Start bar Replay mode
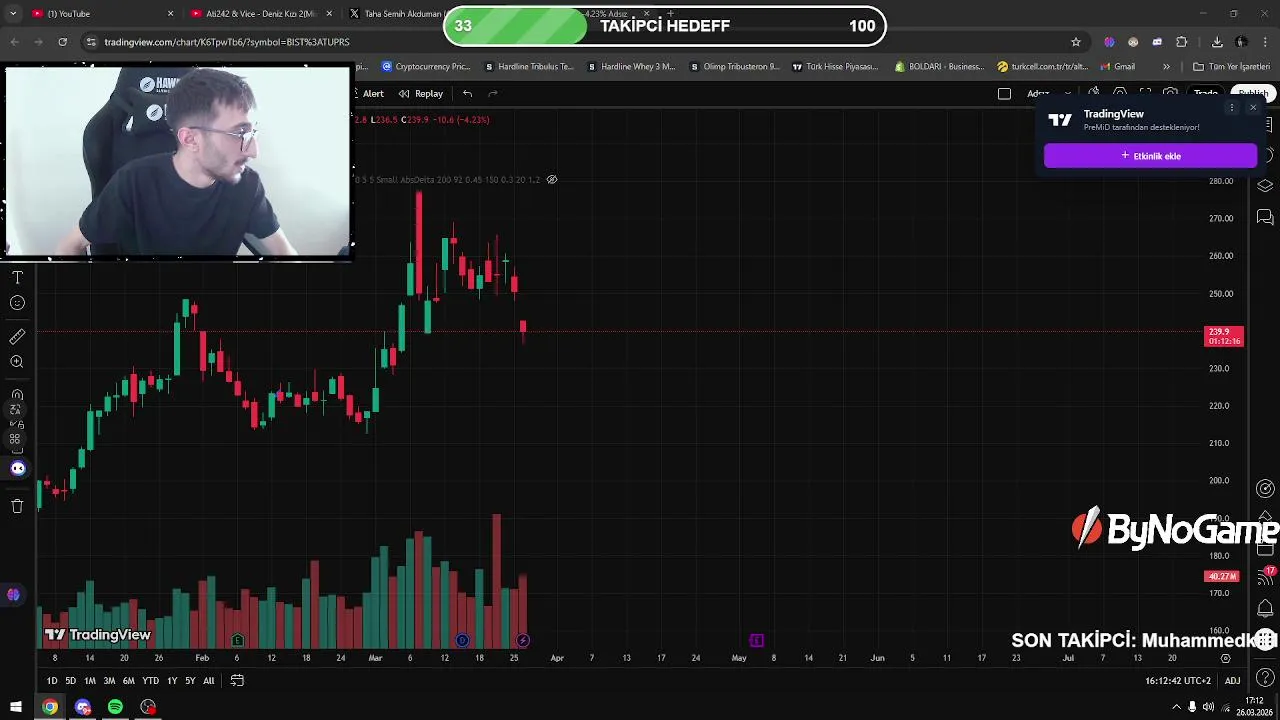Image resolution: width=1280 pixels, height=720 pixels. coord(421,93)
